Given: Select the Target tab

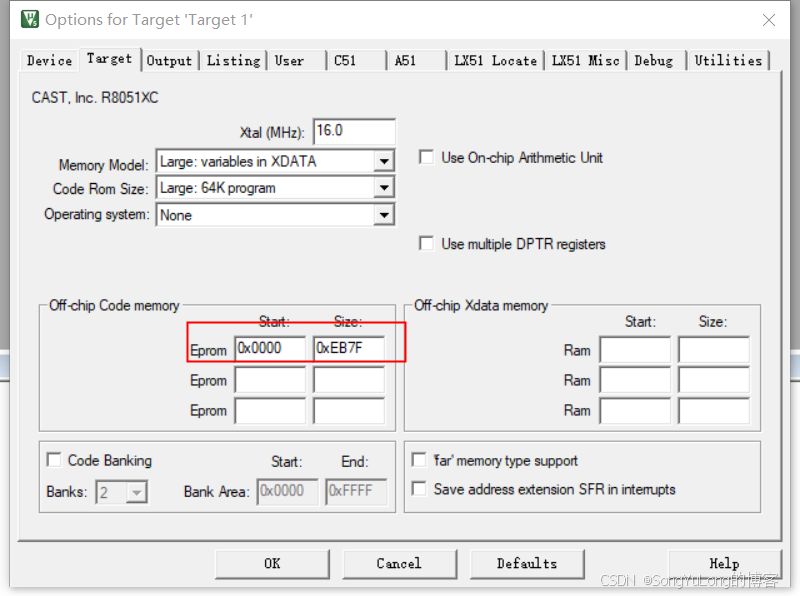Looking at the screenshot, I should point(109,59).
